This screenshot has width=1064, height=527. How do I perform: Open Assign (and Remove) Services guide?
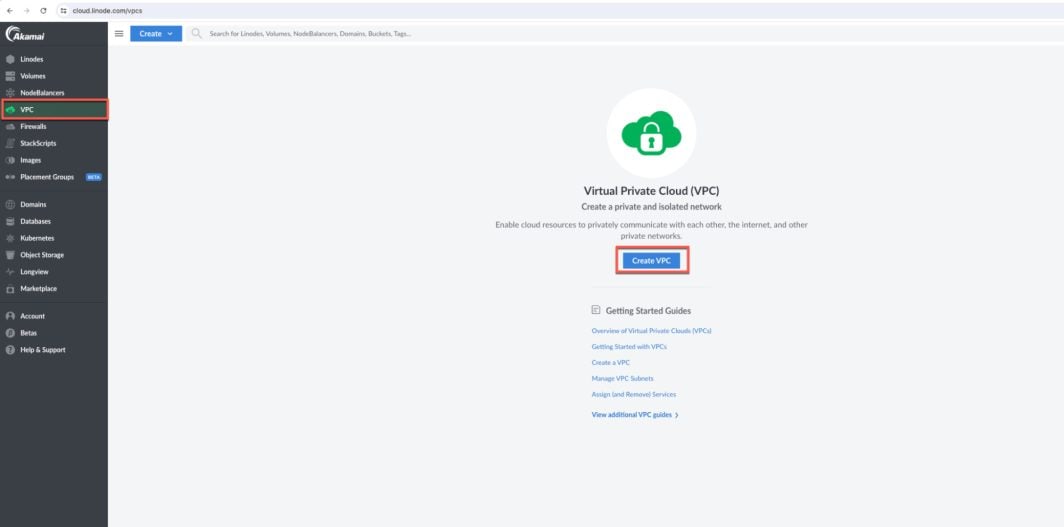(x=634, y=395)
